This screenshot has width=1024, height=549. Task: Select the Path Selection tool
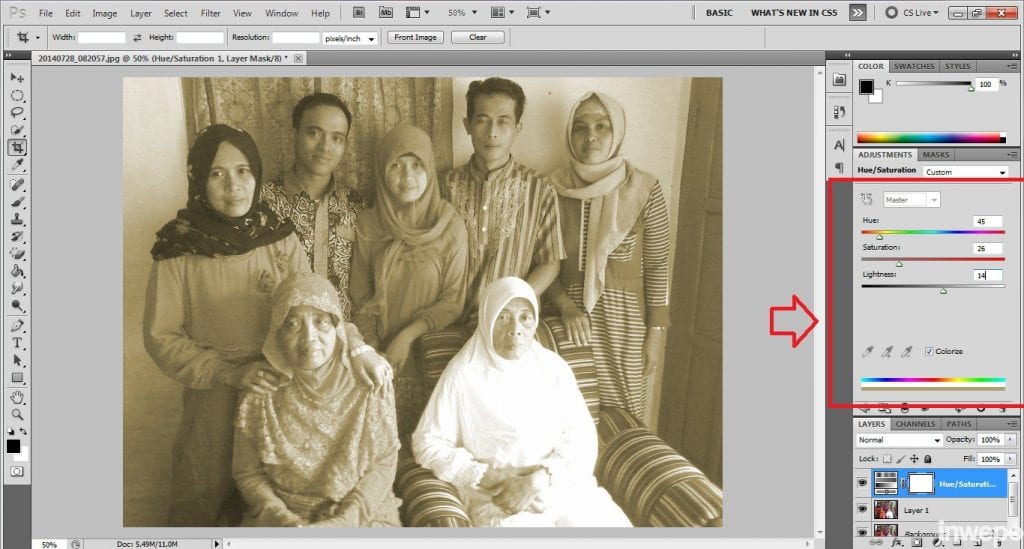tap(17, 360)
